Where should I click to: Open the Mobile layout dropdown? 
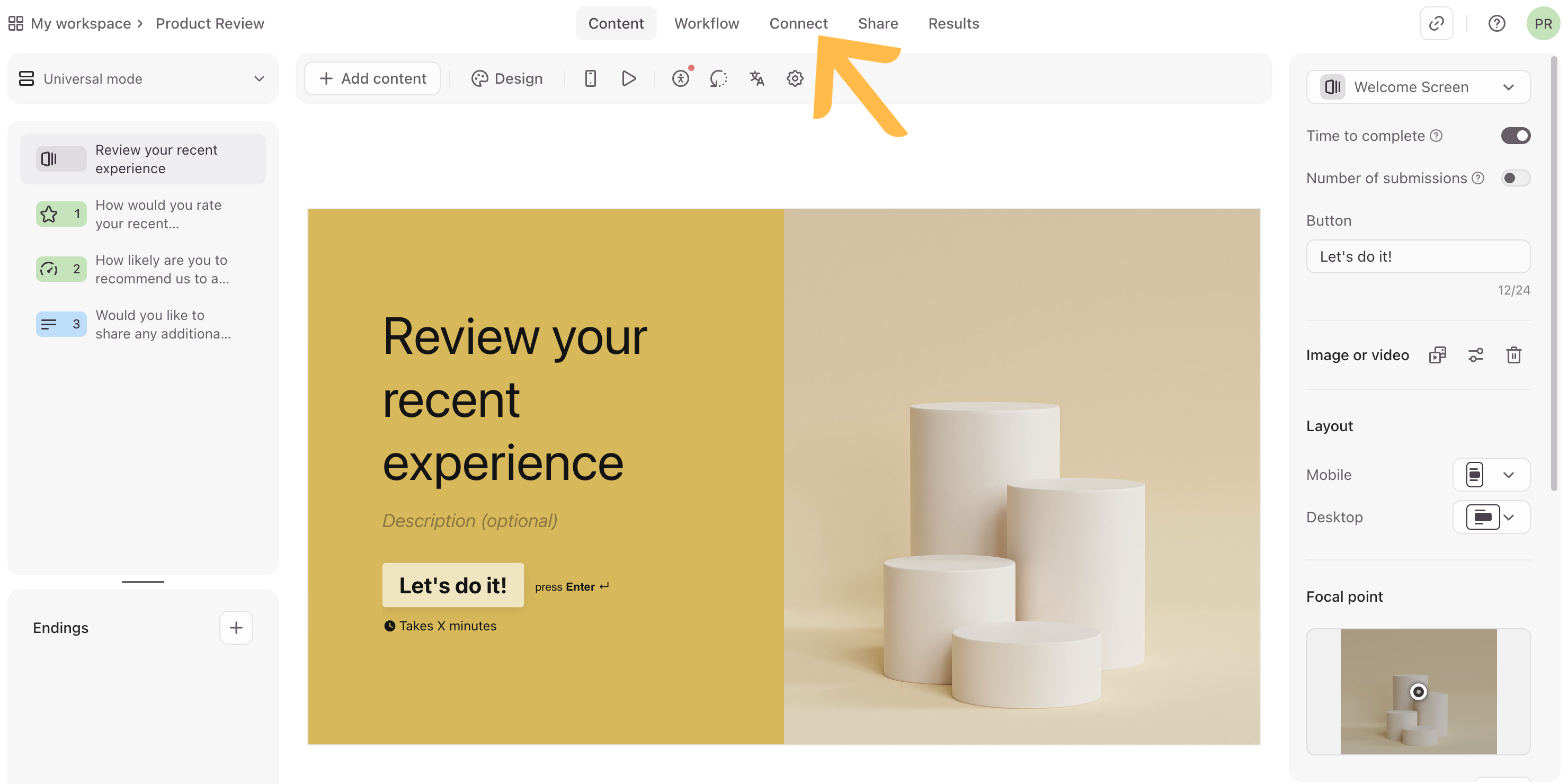1491,475
